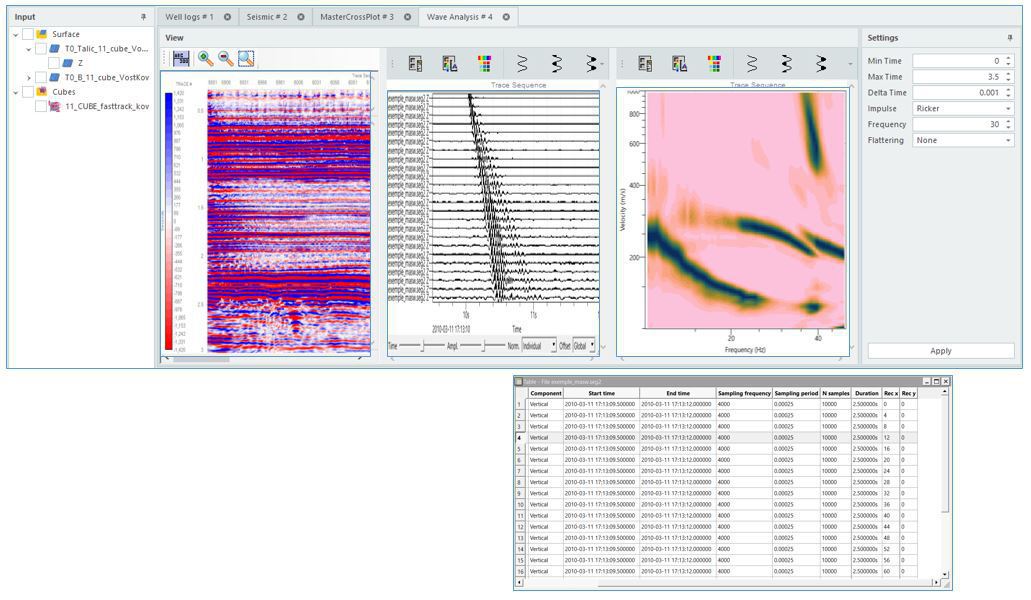Open the Norm Individual dropdown

click(539, 346)
